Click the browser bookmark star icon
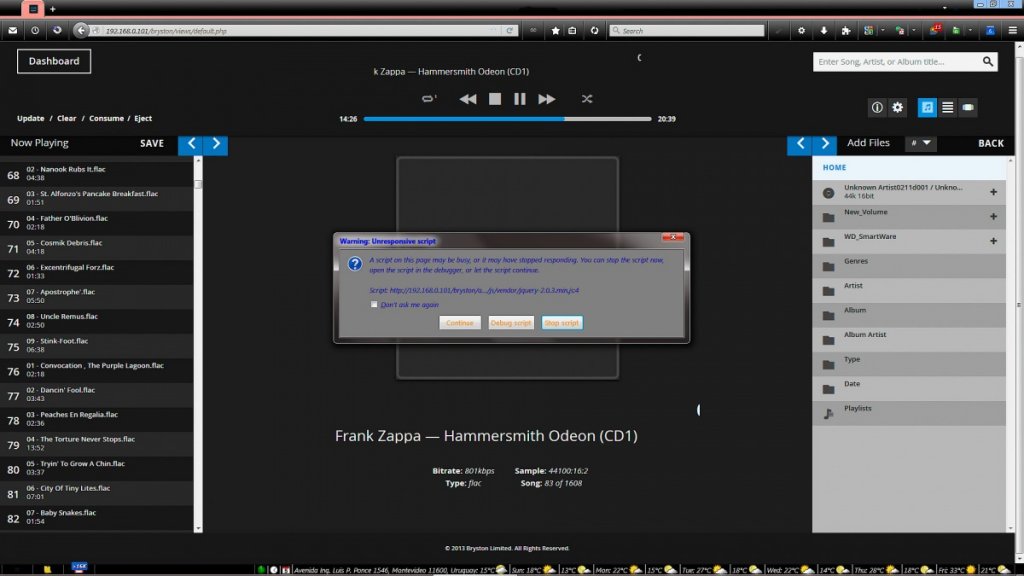Screen dimensions: 1024x576 pyautogui.click(x=555, y=31)
